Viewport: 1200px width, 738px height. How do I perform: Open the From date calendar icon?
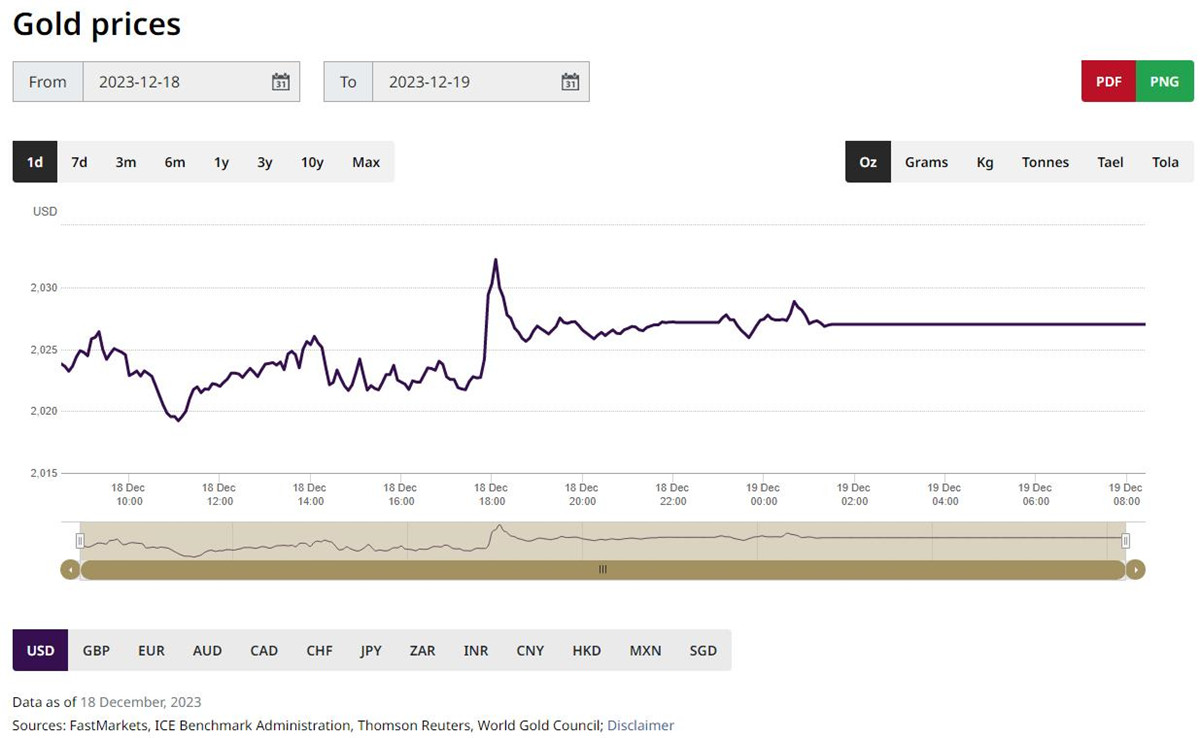[281, 82]
